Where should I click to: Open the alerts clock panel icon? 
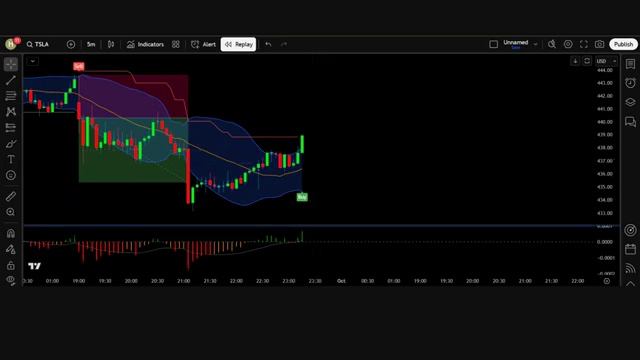coord(630,83)
